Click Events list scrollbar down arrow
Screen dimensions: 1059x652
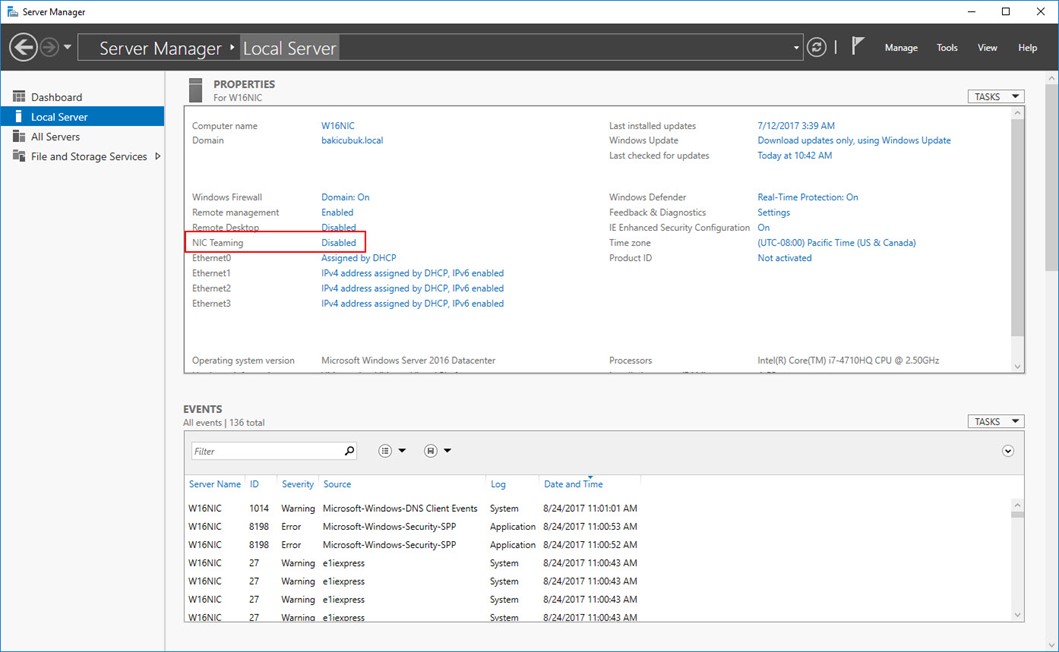click(1017, 615)
